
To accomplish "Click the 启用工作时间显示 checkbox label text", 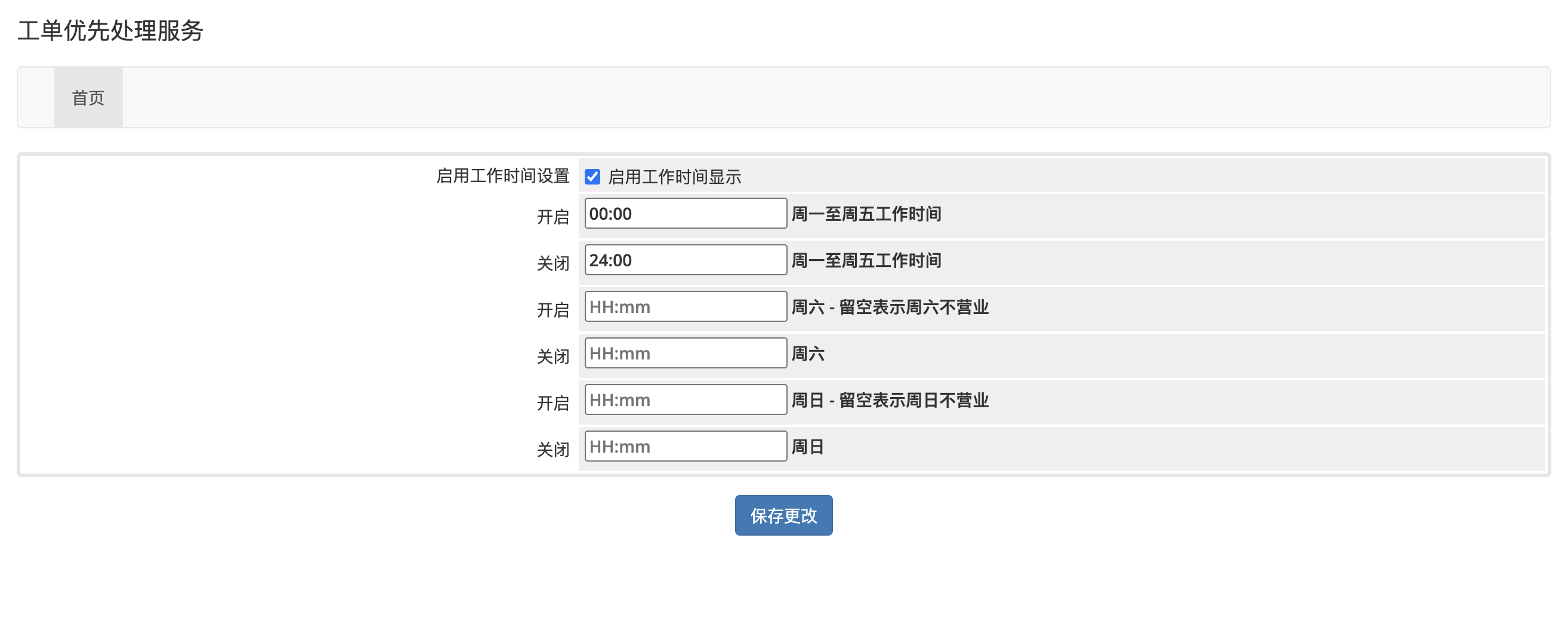I will 674,177.
